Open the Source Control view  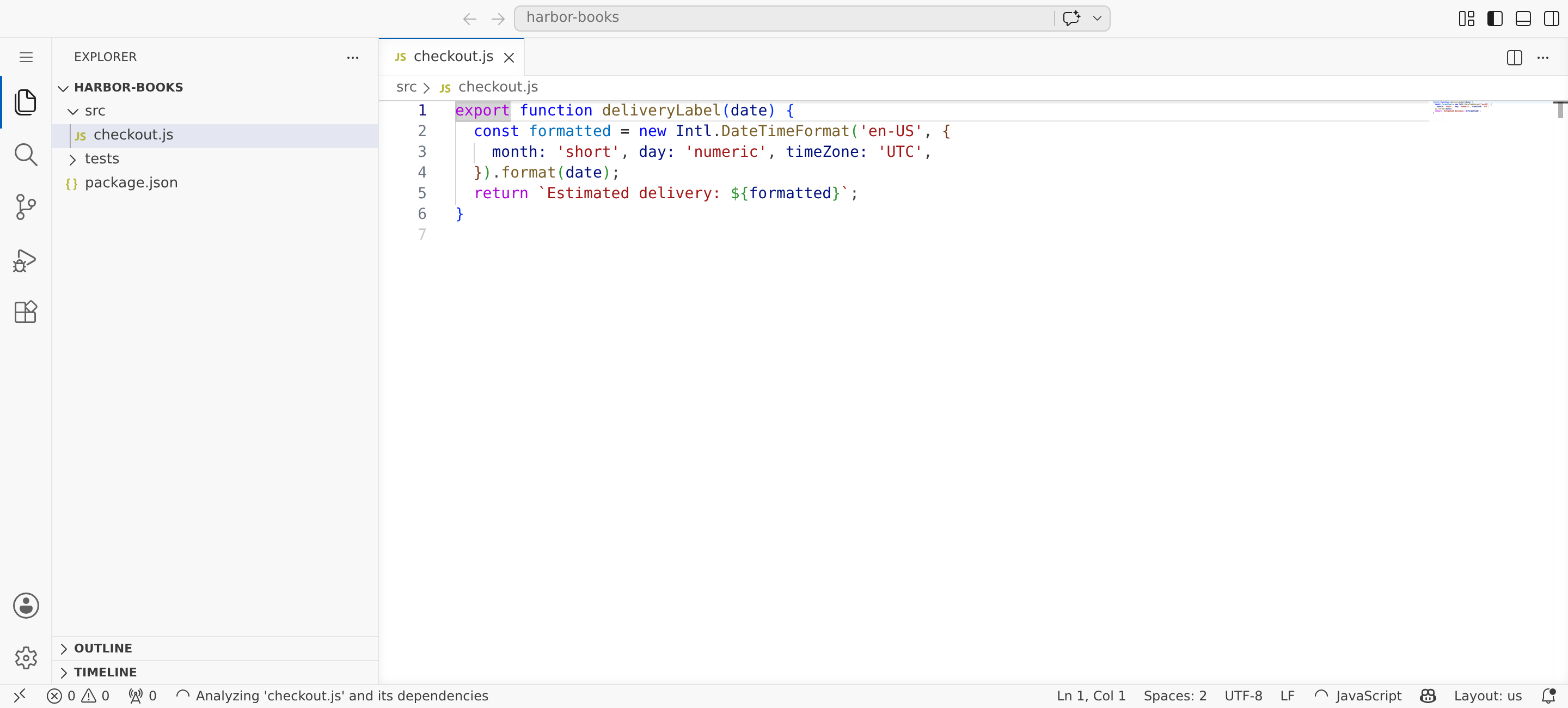(x=26, y=207)
